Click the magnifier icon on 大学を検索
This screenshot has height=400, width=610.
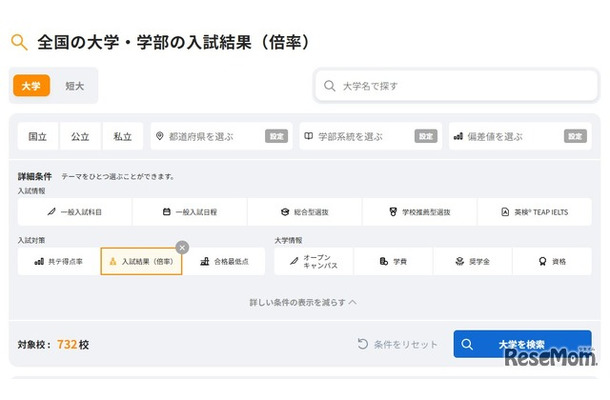tap(467, 344)
